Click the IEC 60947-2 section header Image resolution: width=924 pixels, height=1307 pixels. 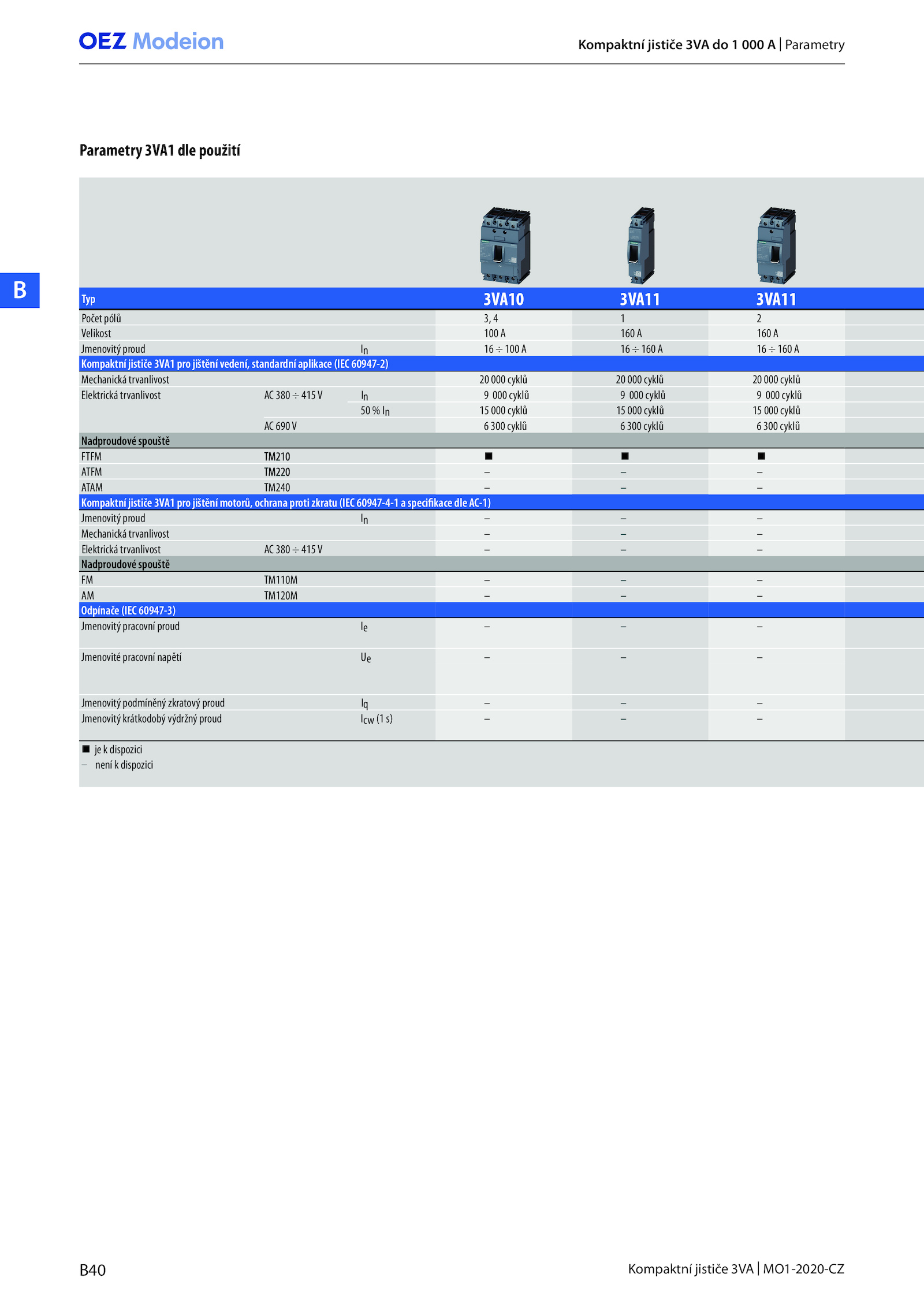click(234, 364)
